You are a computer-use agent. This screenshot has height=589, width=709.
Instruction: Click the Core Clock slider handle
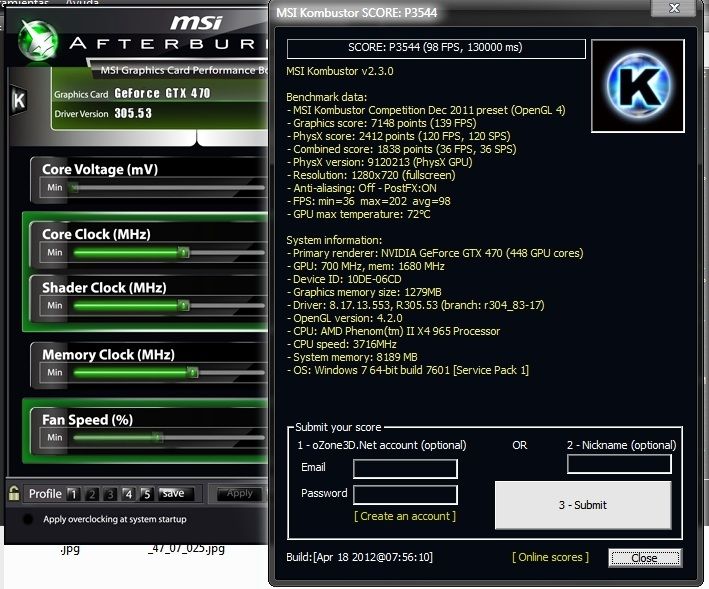coord(184,252)
